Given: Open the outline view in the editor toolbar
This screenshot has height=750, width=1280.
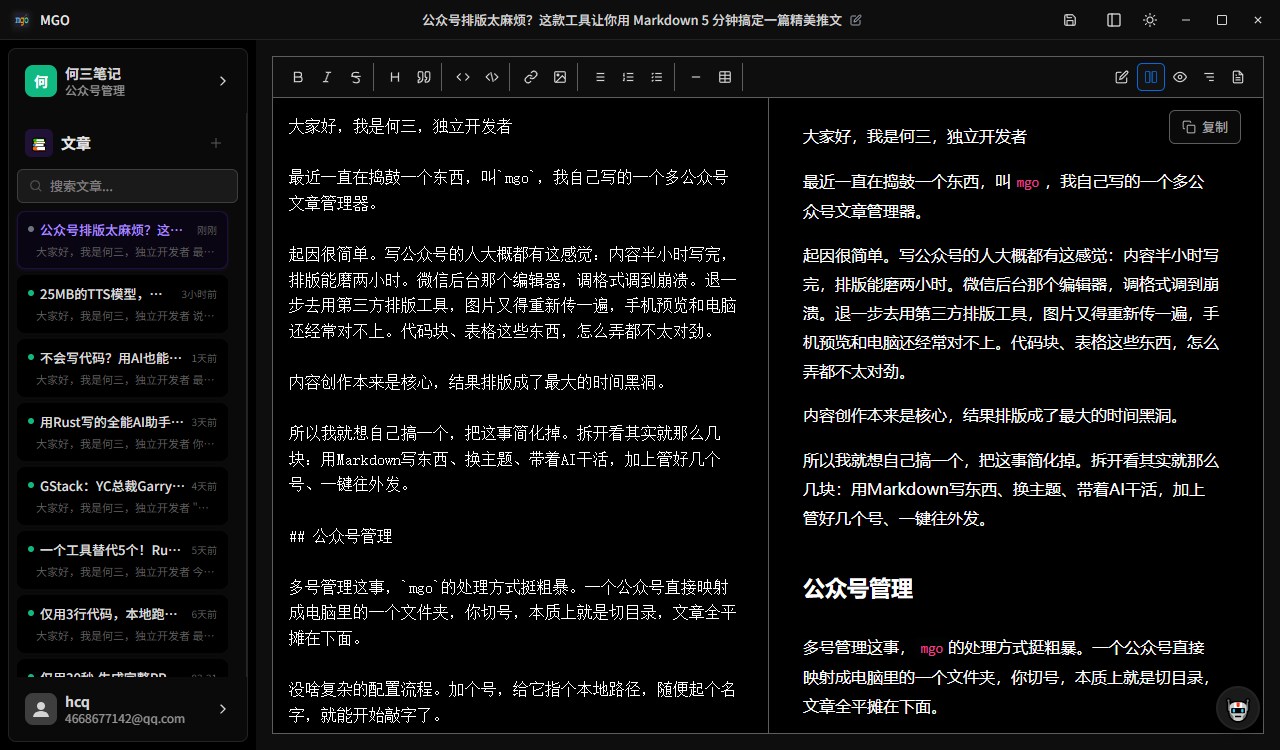Looking at the screenshot, I should [x=1209, y=77].
